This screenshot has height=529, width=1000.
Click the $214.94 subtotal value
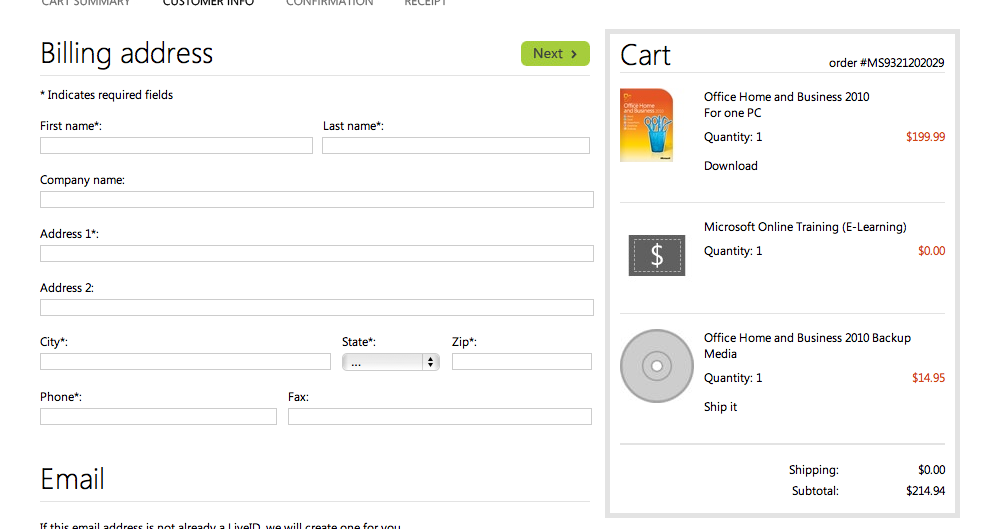click(x=925, y=491)
